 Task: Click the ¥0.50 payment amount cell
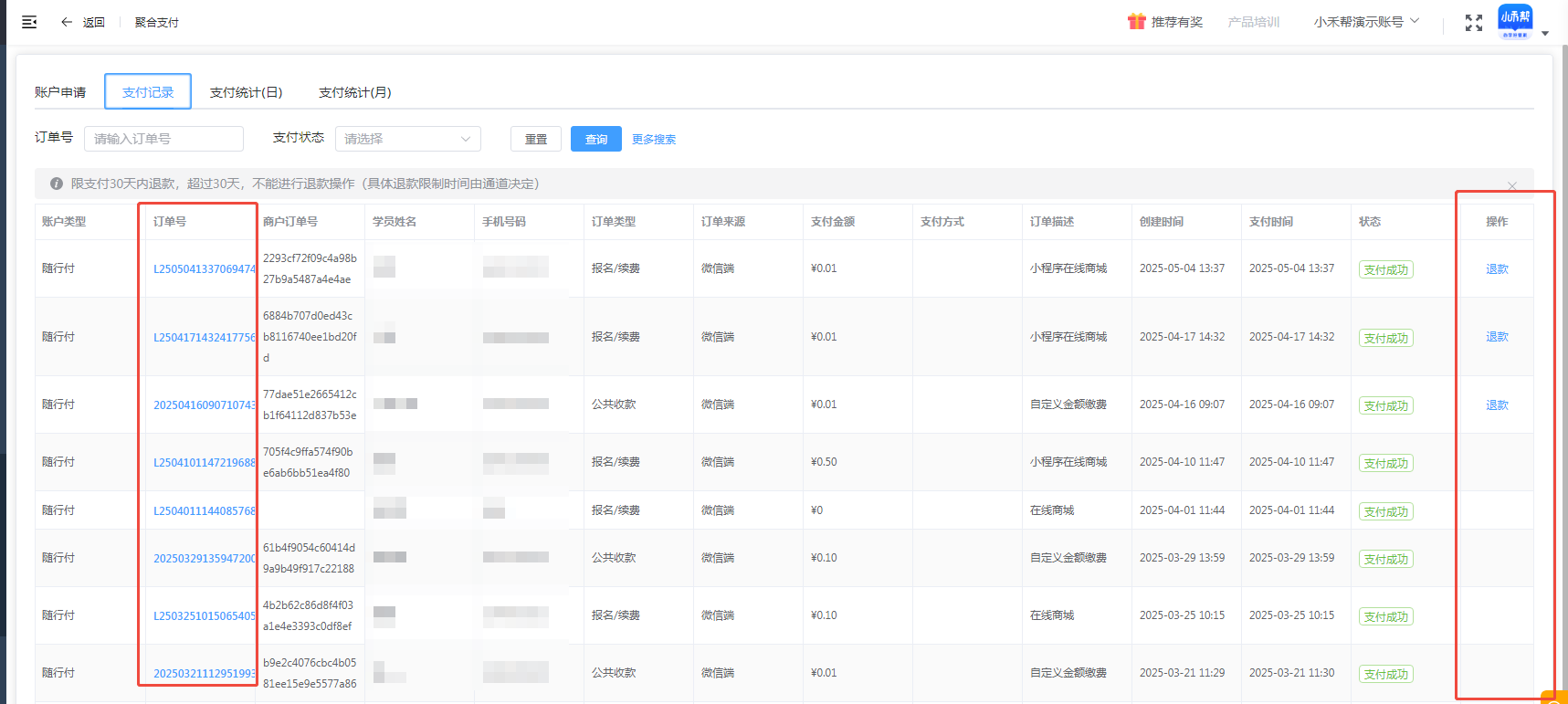[824, 462]
